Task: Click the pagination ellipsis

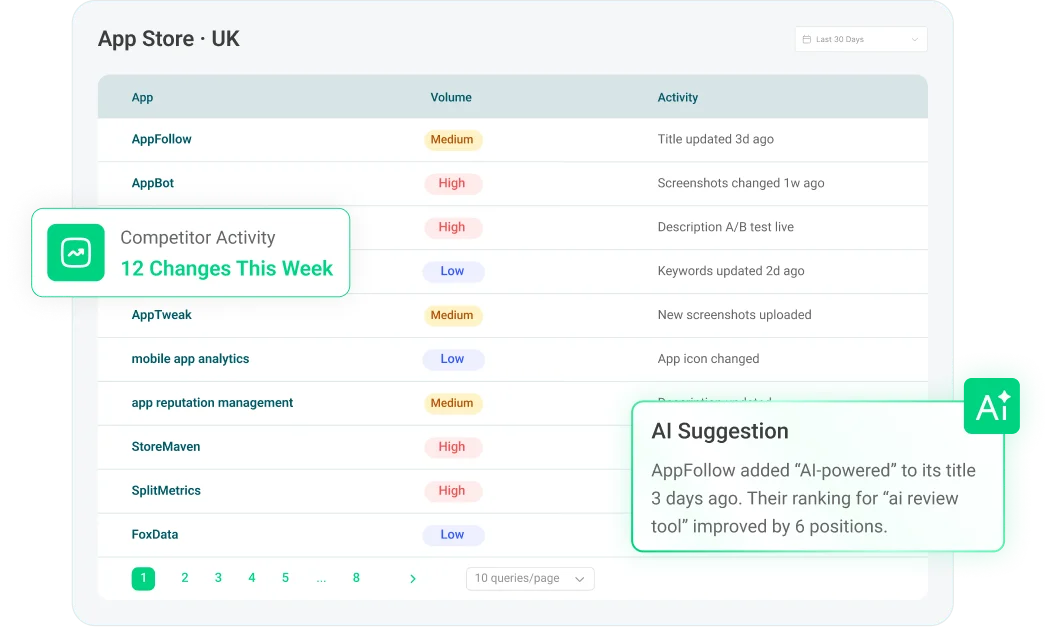Action: 321,579
